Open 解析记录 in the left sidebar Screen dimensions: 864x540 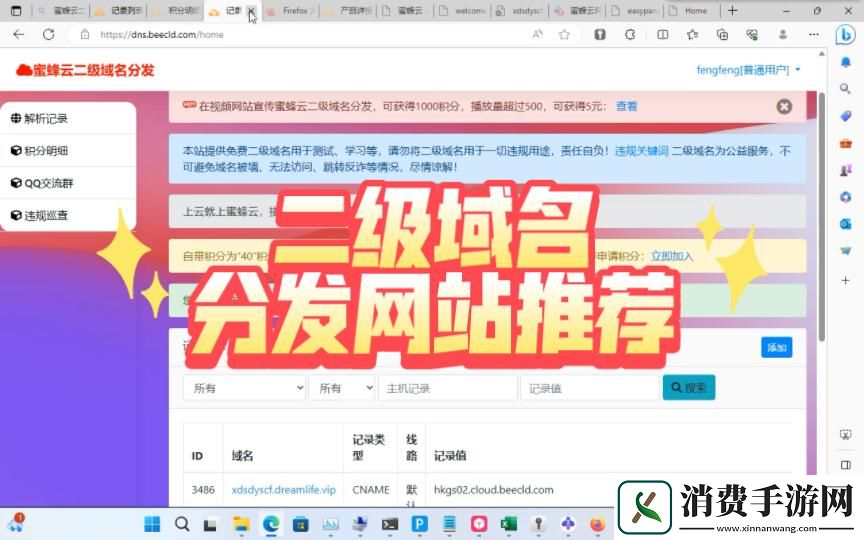(68, 118)
